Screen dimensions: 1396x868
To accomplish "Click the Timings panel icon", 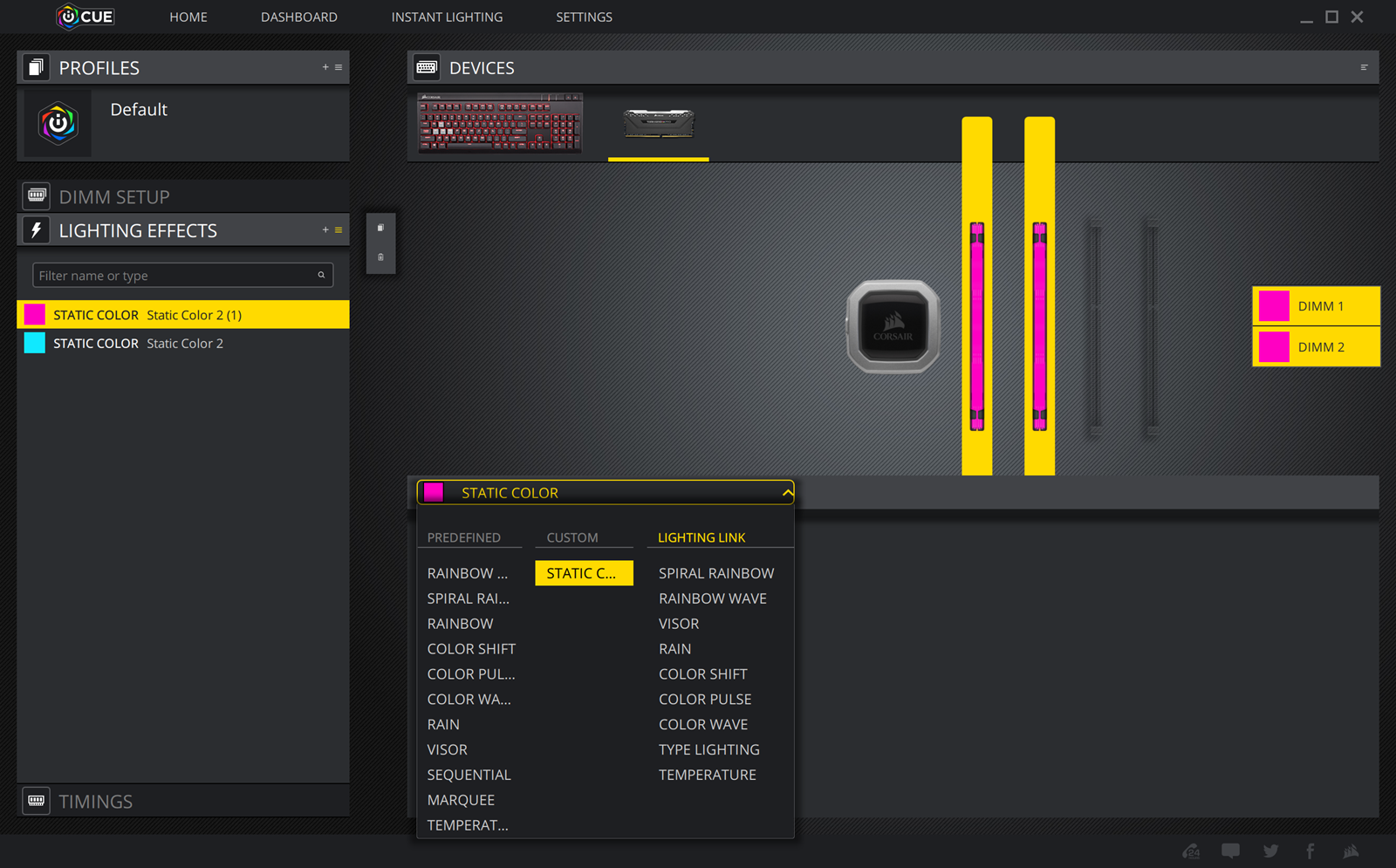I will coord(36,801).
